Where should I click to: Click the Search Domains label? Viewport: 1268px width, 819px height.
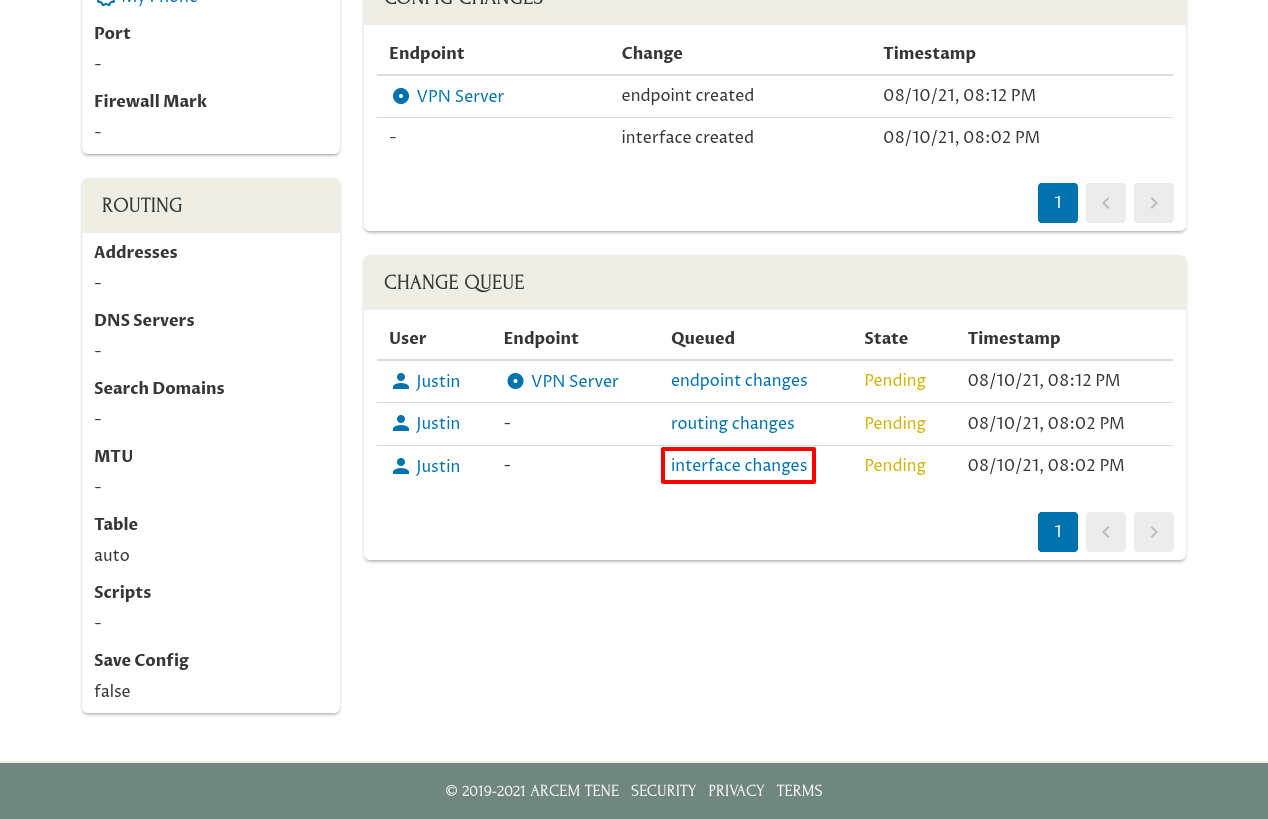159,388
